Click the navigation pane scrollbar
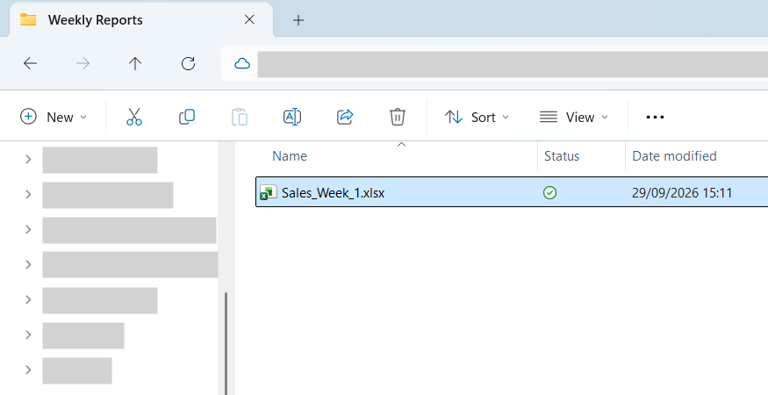Viewport: 768px width, 395px height. click(x=226, y=343)
